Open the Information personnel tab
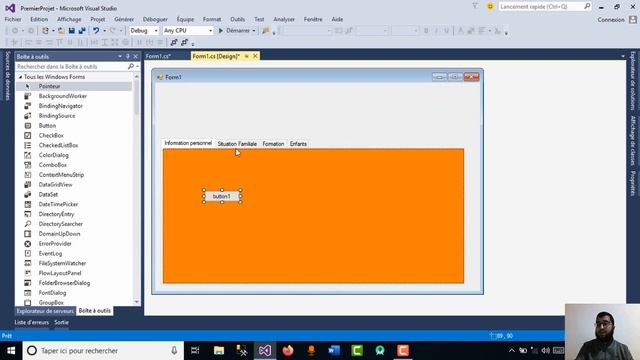The height and width of the screenshot is (360, 640). (x=188, y=143)
